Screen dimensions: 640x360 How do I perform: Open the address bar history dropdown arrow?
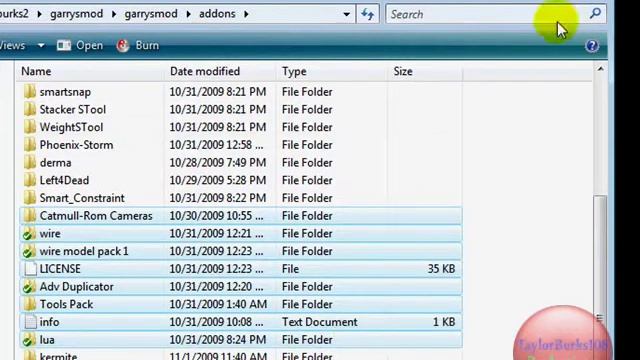pos(347,14)
